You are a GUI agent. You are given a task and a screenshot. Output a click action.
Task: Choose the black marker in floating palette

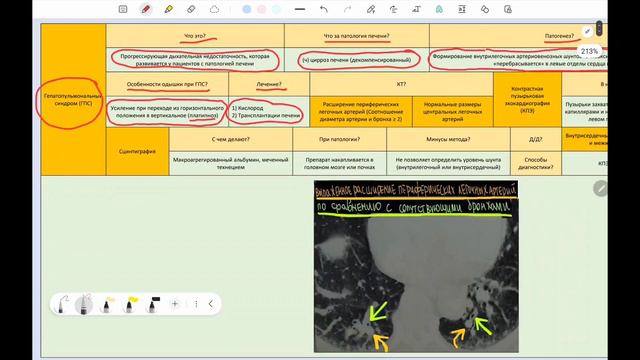click(152, 305)
